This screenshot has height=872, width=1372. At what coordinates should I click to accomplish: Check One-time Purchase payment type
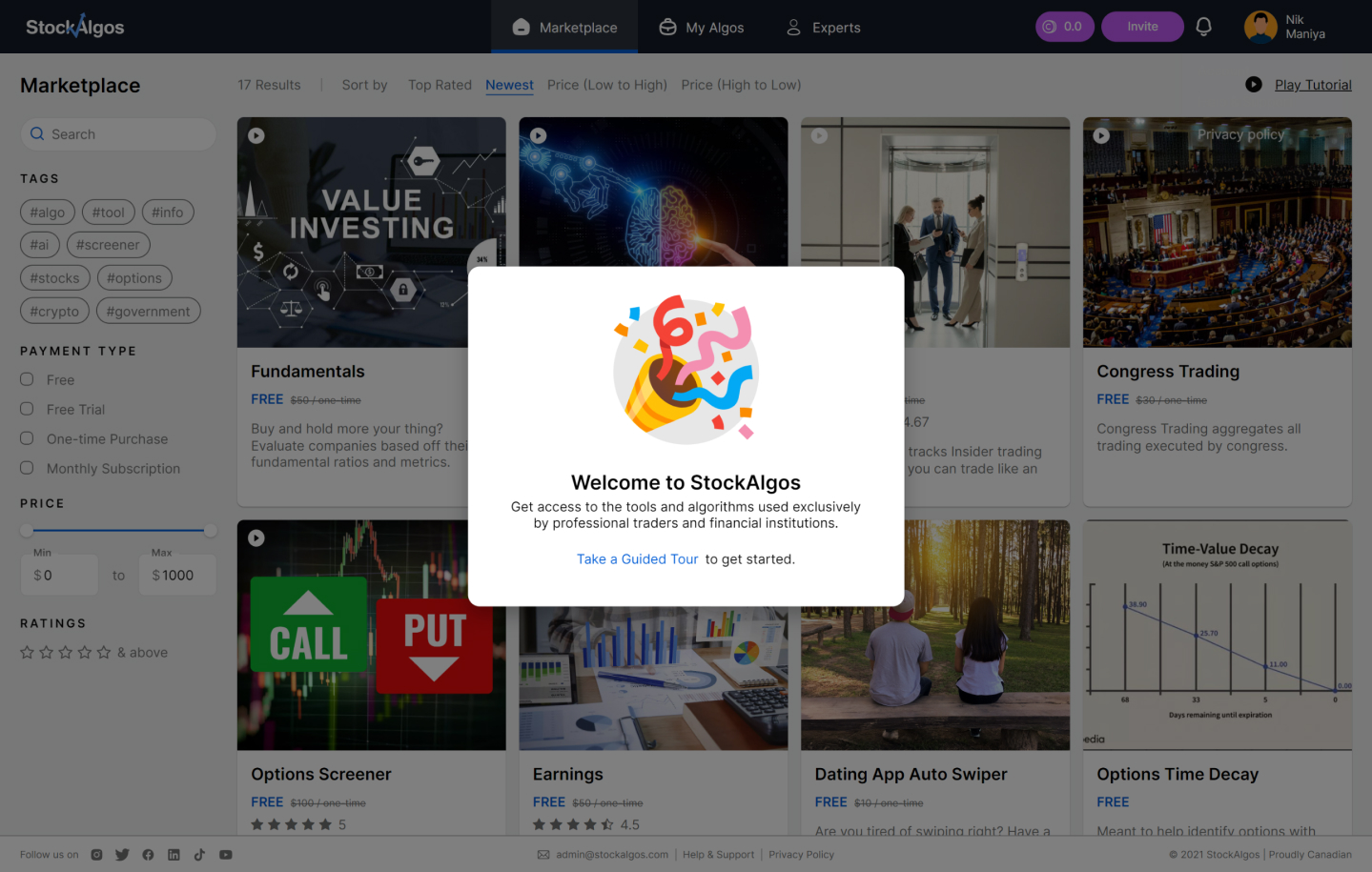(27, 438)
